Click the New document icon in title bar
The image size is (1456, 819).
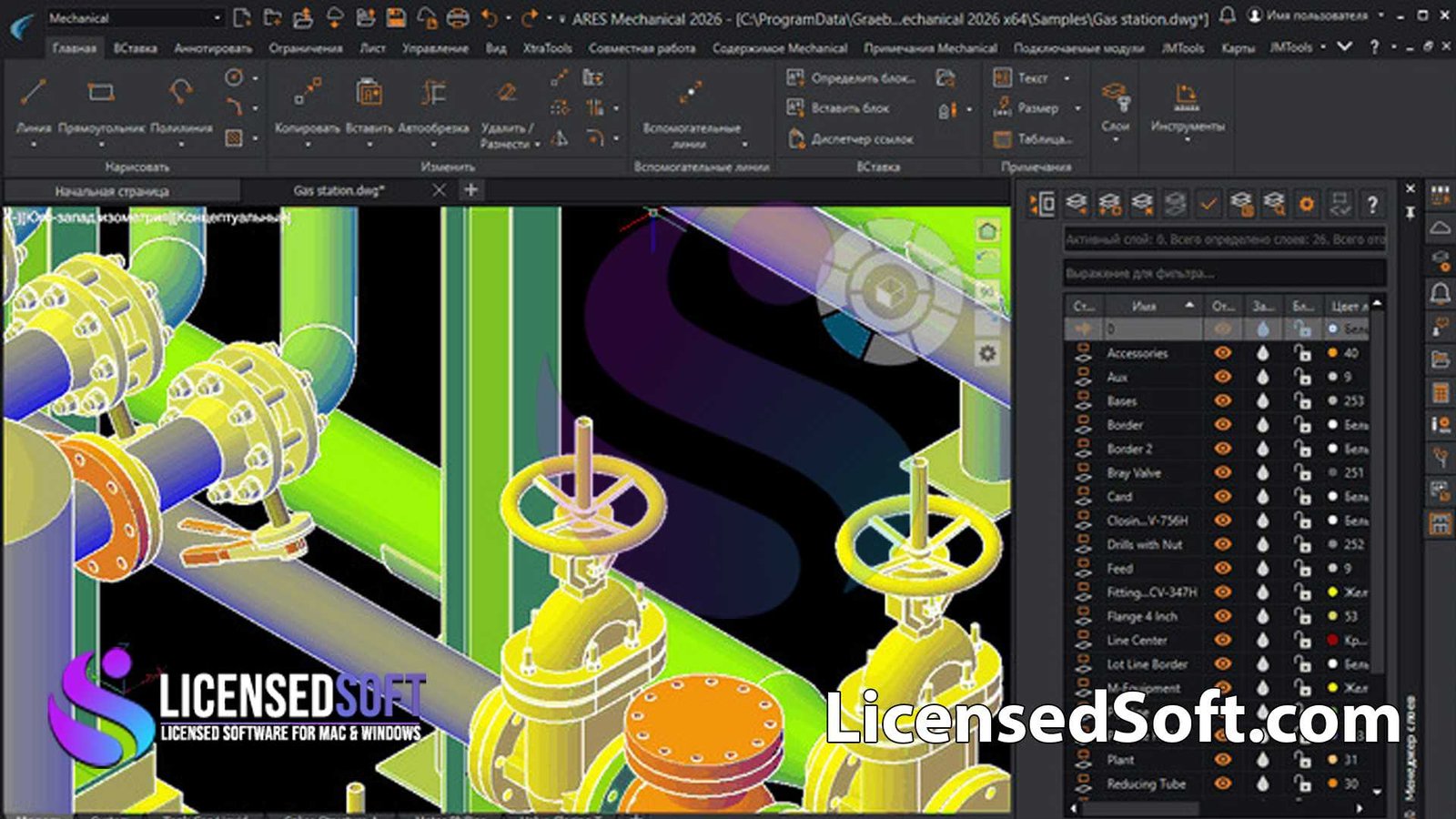click(241, 17)
